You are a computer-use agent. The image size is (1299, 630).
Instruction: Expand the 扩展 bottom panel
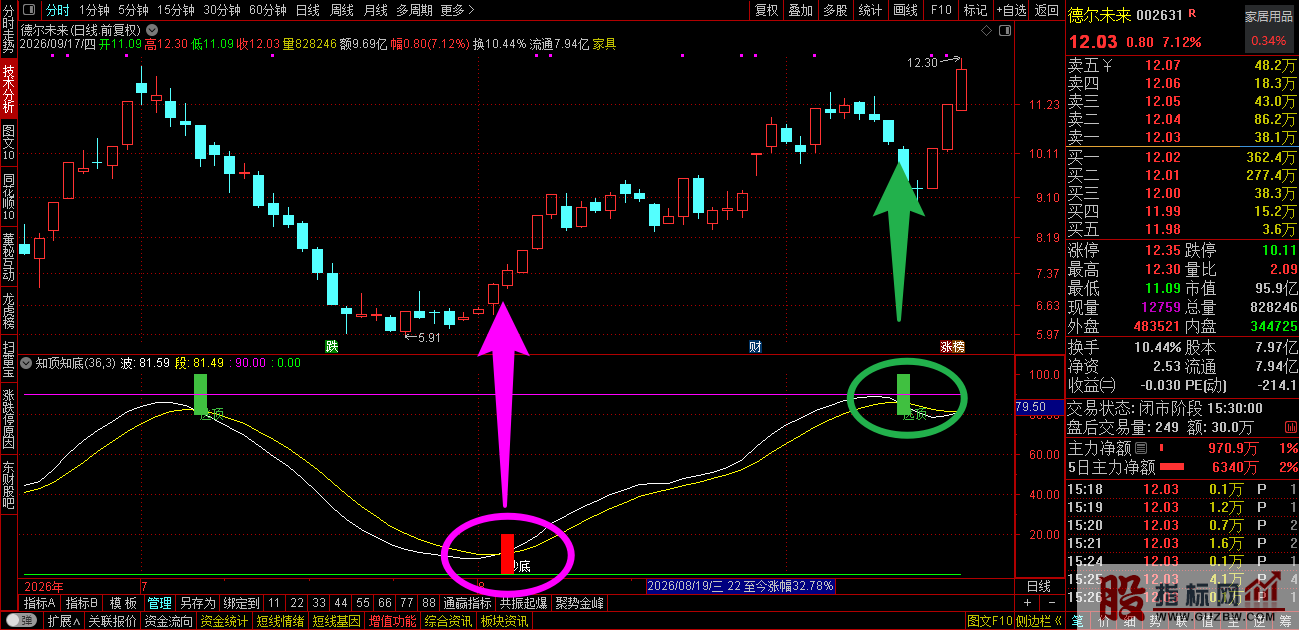pos(63,621)
